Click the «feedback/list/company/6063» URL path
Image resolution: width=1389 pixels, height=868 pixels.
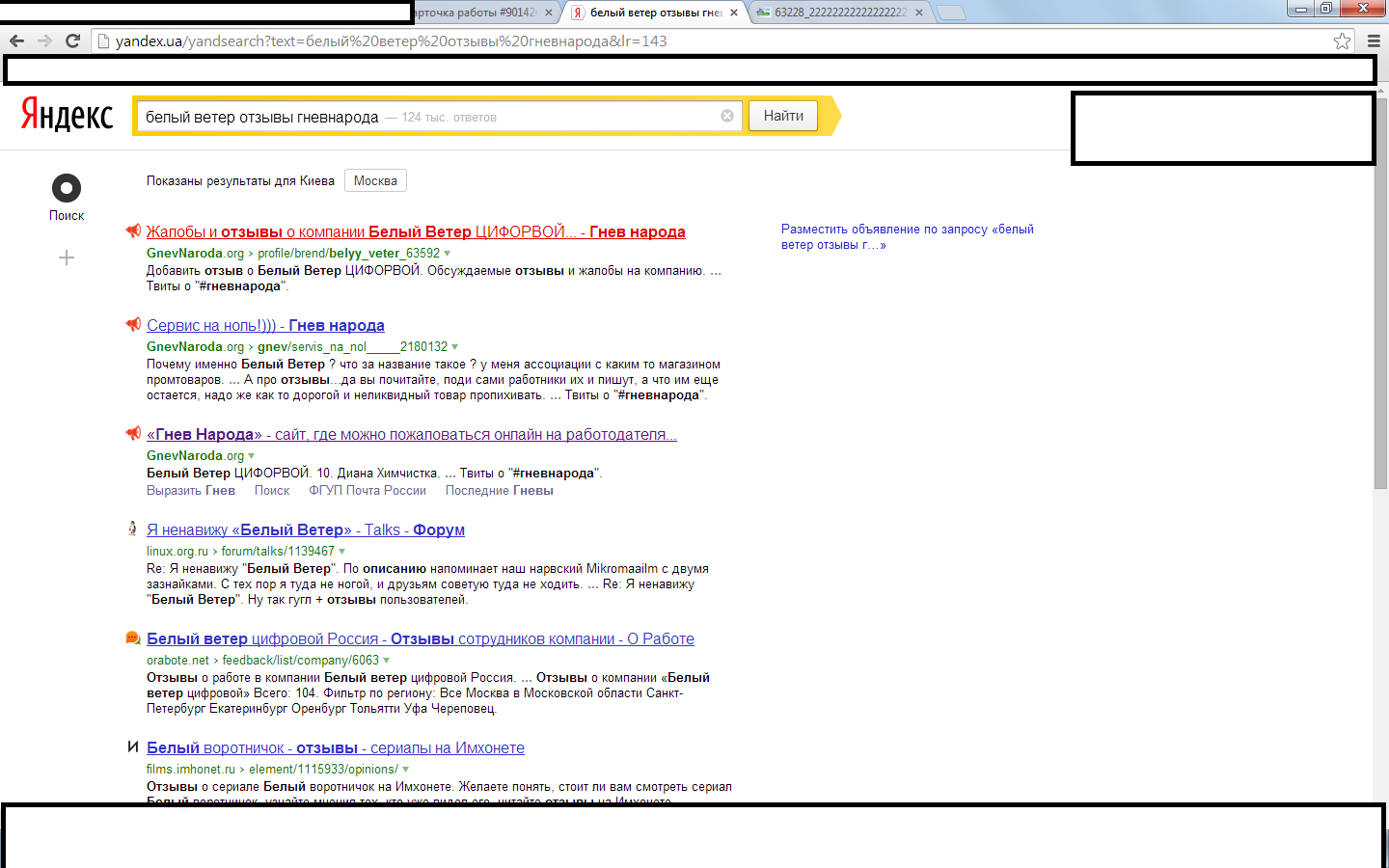click(x=301, y=660)
